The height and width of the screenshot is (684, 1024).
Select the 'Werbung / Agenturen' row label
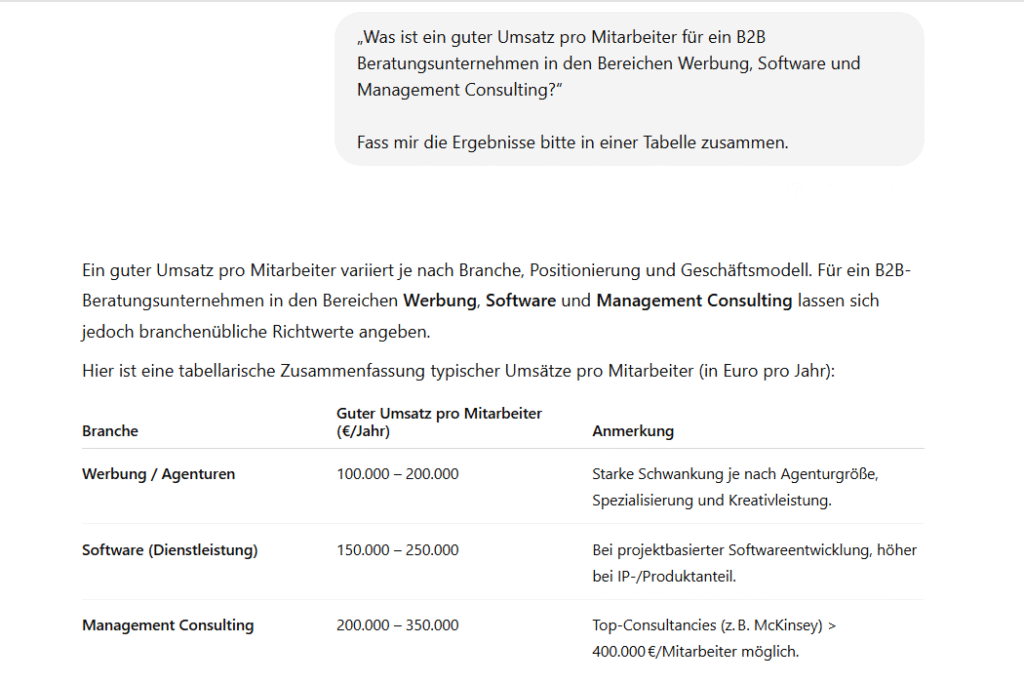[159, 474]
